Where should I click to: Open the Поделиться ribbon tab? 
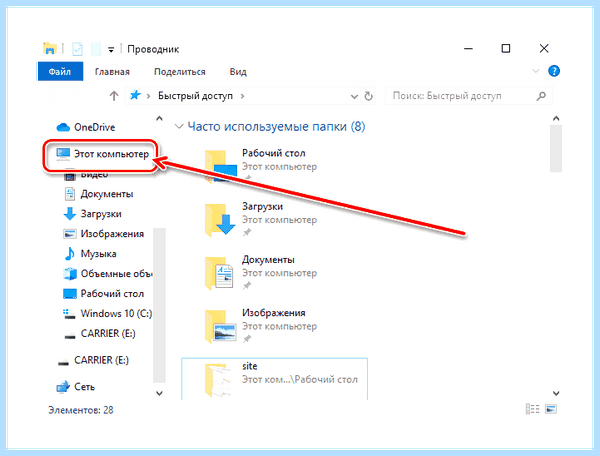(179, 72)
